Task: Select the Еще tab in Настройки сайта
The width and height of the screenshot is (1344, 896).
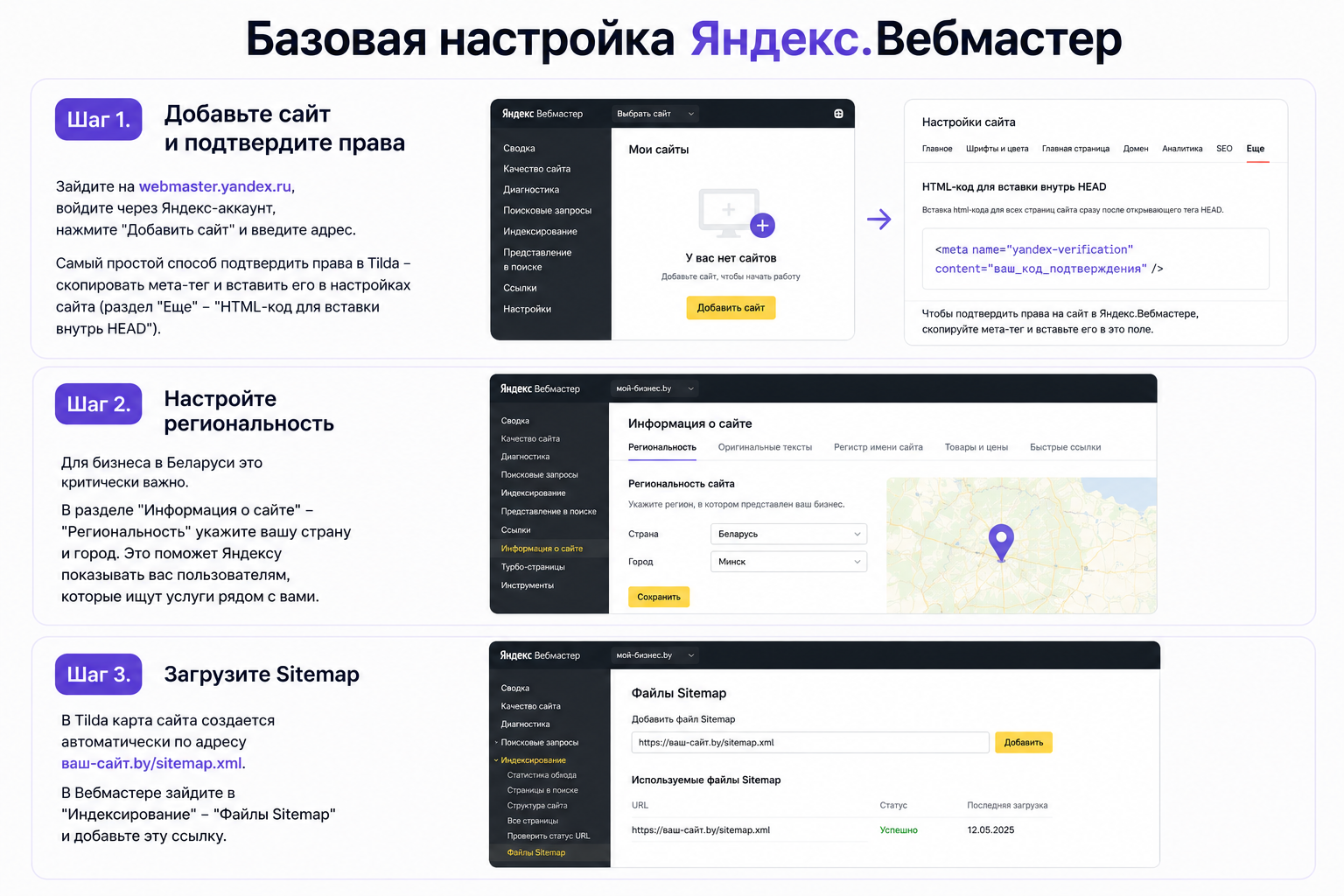Action: pyautogui.click(x=1256, y=149)
